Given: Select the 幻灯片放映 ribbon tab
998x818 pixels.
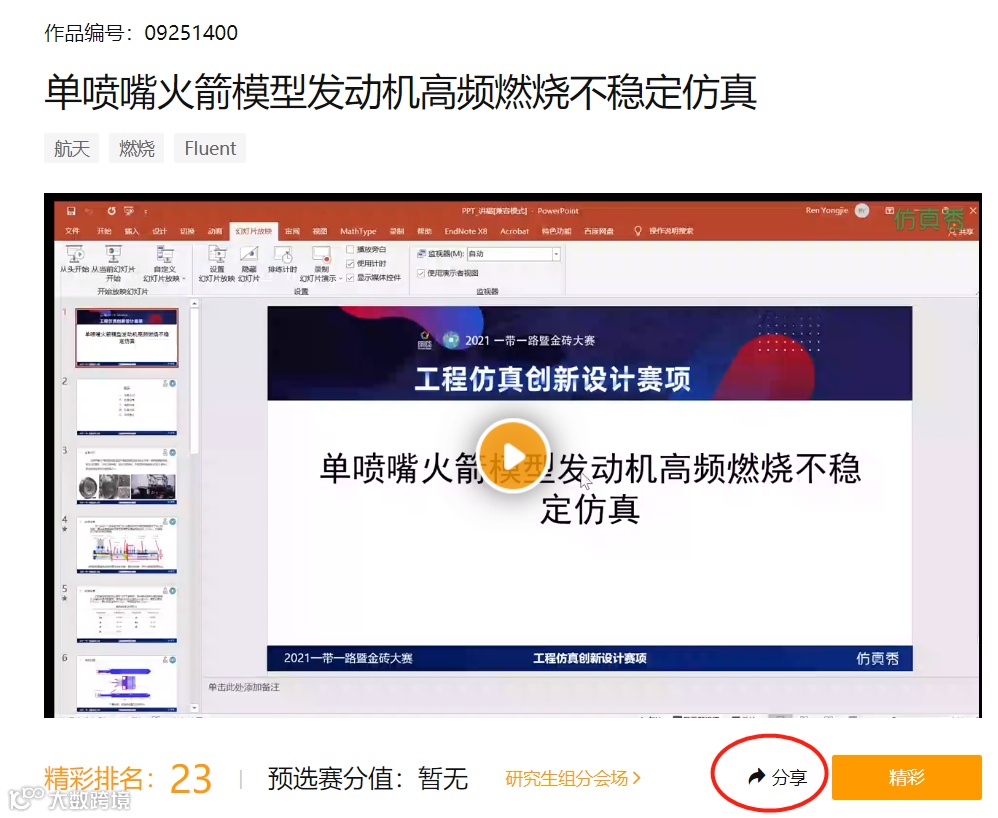Looking at the screenshot, I should (x=253, y=231).
